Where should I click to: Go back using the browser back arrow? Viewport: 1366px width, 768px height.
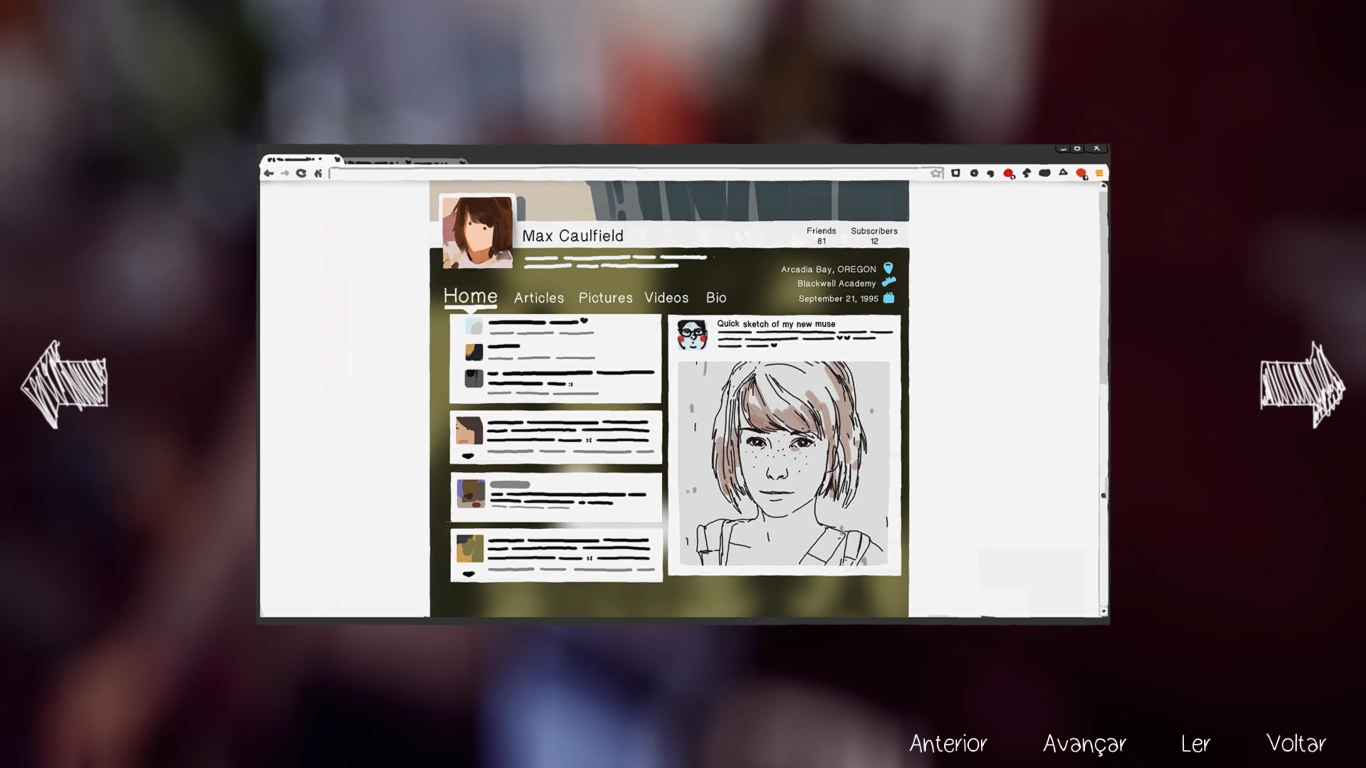(268, 173)
